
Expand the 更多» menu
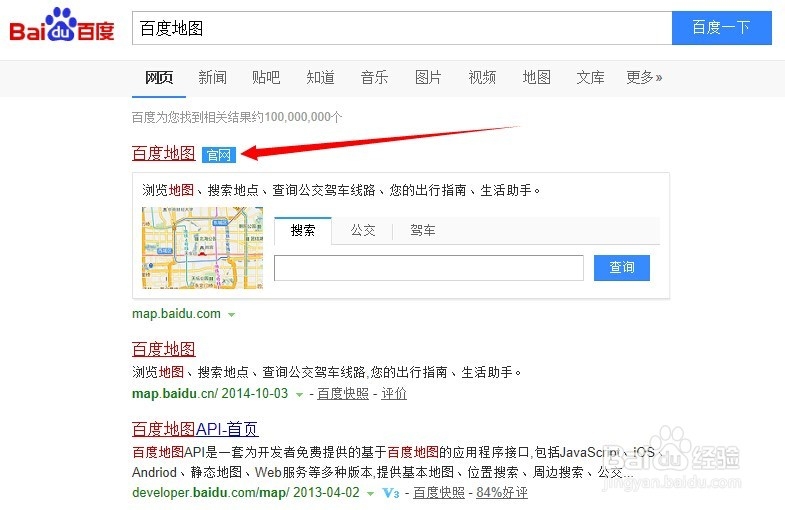pyautogui.click(x=644, y=78)
